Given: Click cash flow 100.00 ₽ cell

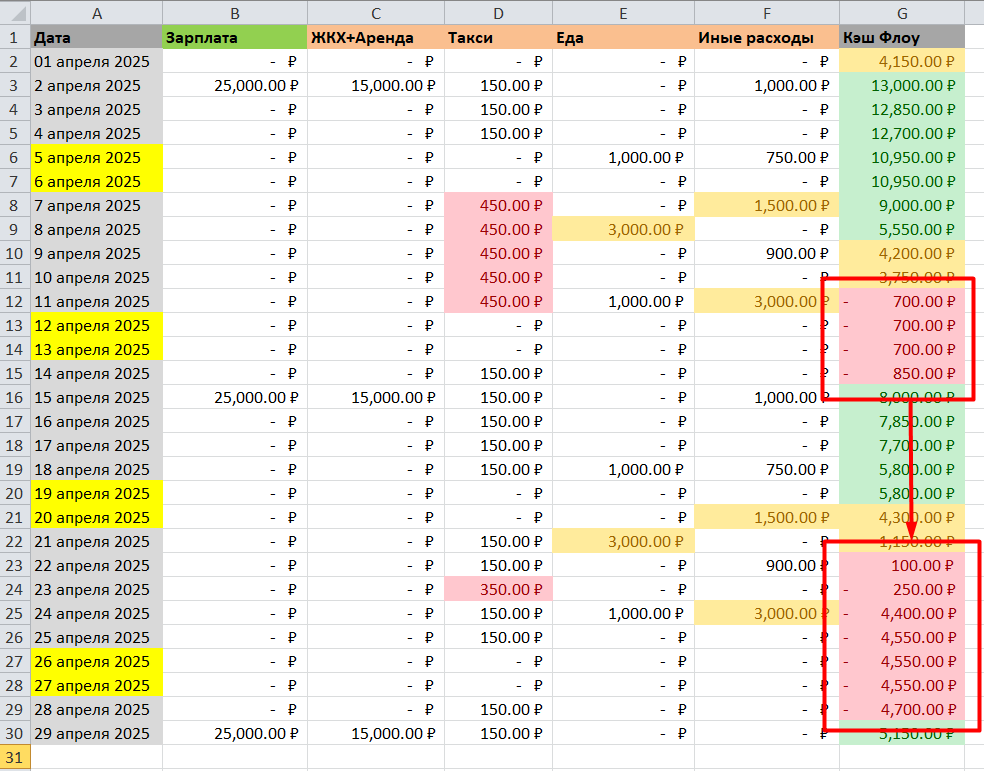Looking at the screenshot, I should click(x=902, y=566).
